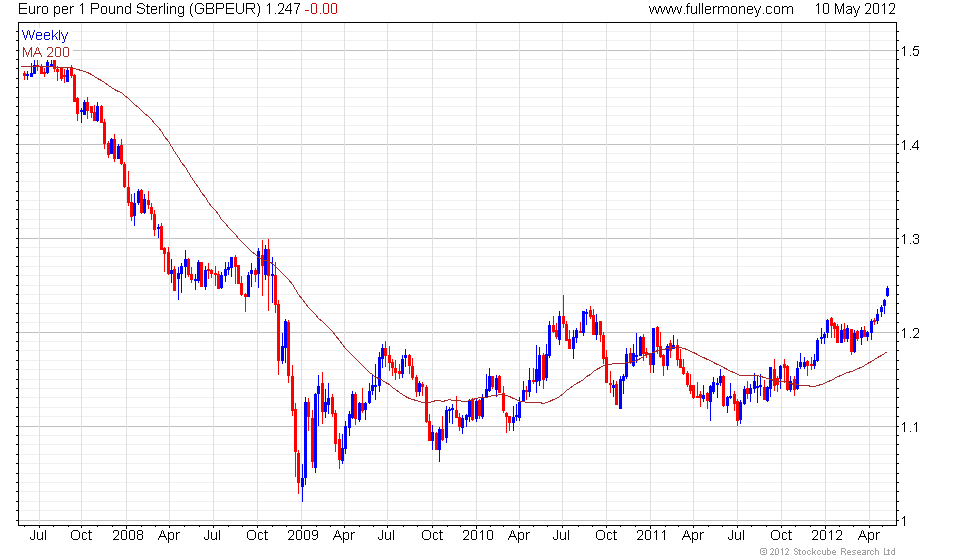Click the 'Oct' label before 2008
Image resolution: width=980 pixels, height=560 pixels.
pyautogui.click(x=81, y=536)
